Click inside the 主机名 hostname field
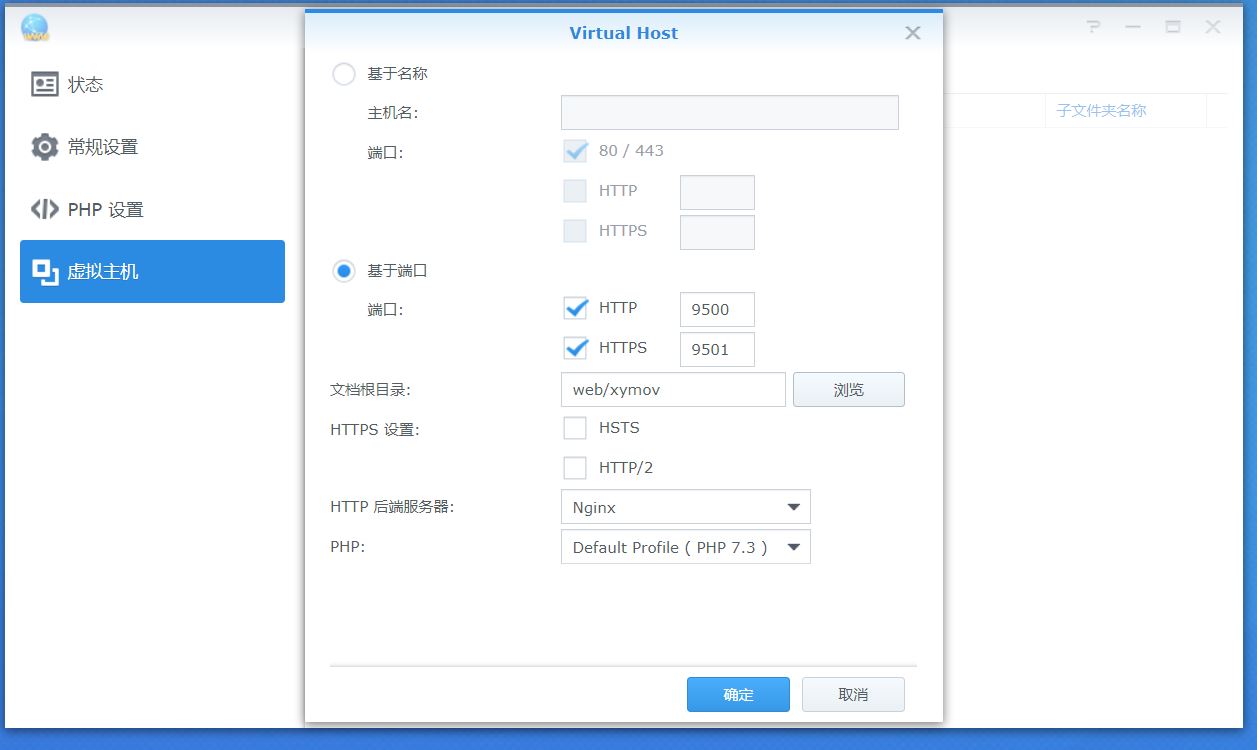Image resolution: width=1257 pixels, height=750 pixels. (x=729, y=112)
